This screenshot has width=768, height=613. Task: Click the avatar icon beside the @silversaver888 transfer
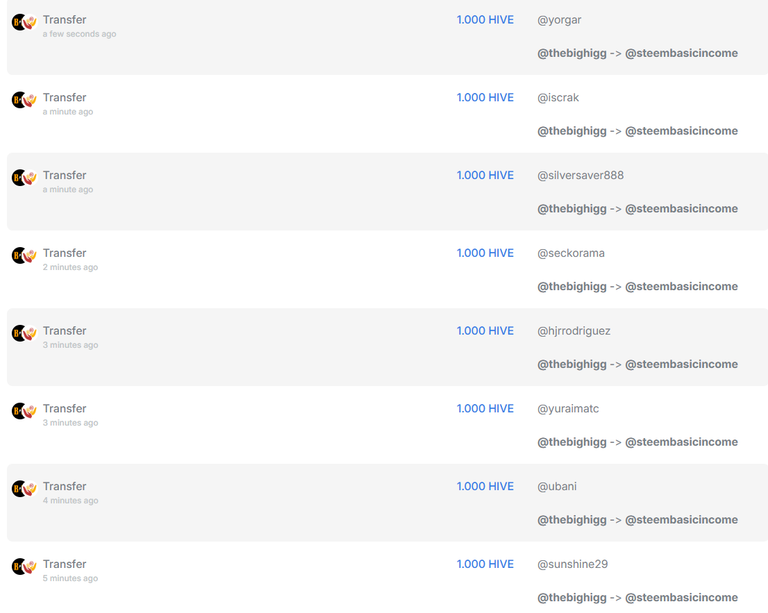tap(24, 178)
